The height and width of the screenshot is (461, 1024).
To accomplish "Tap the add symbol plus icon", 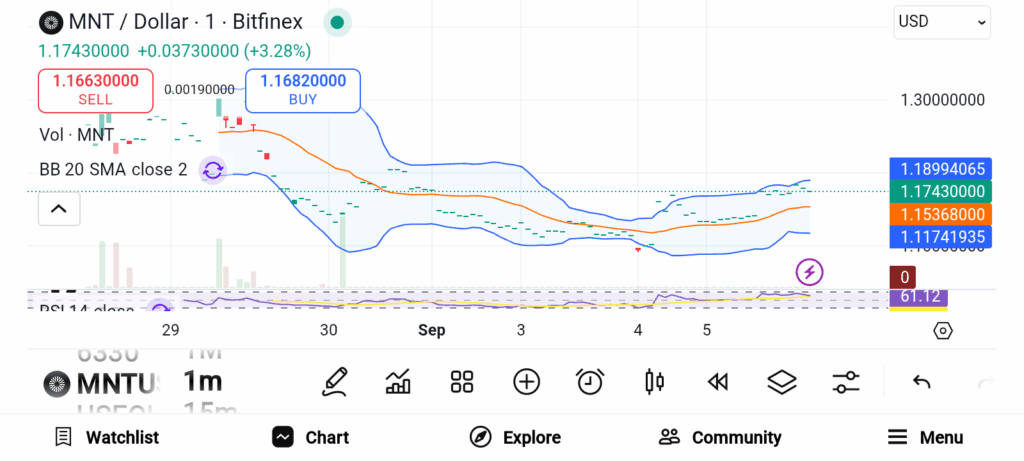I will 526,382.
